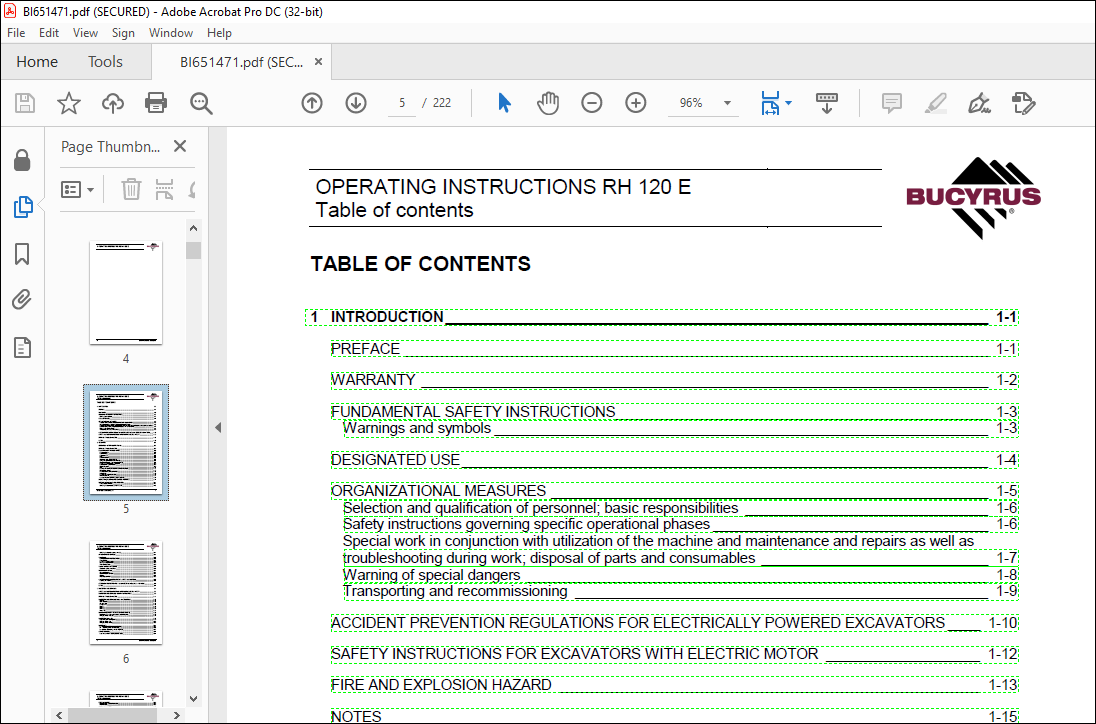
Task: Open the View menu
Action: tap(85, 33)
